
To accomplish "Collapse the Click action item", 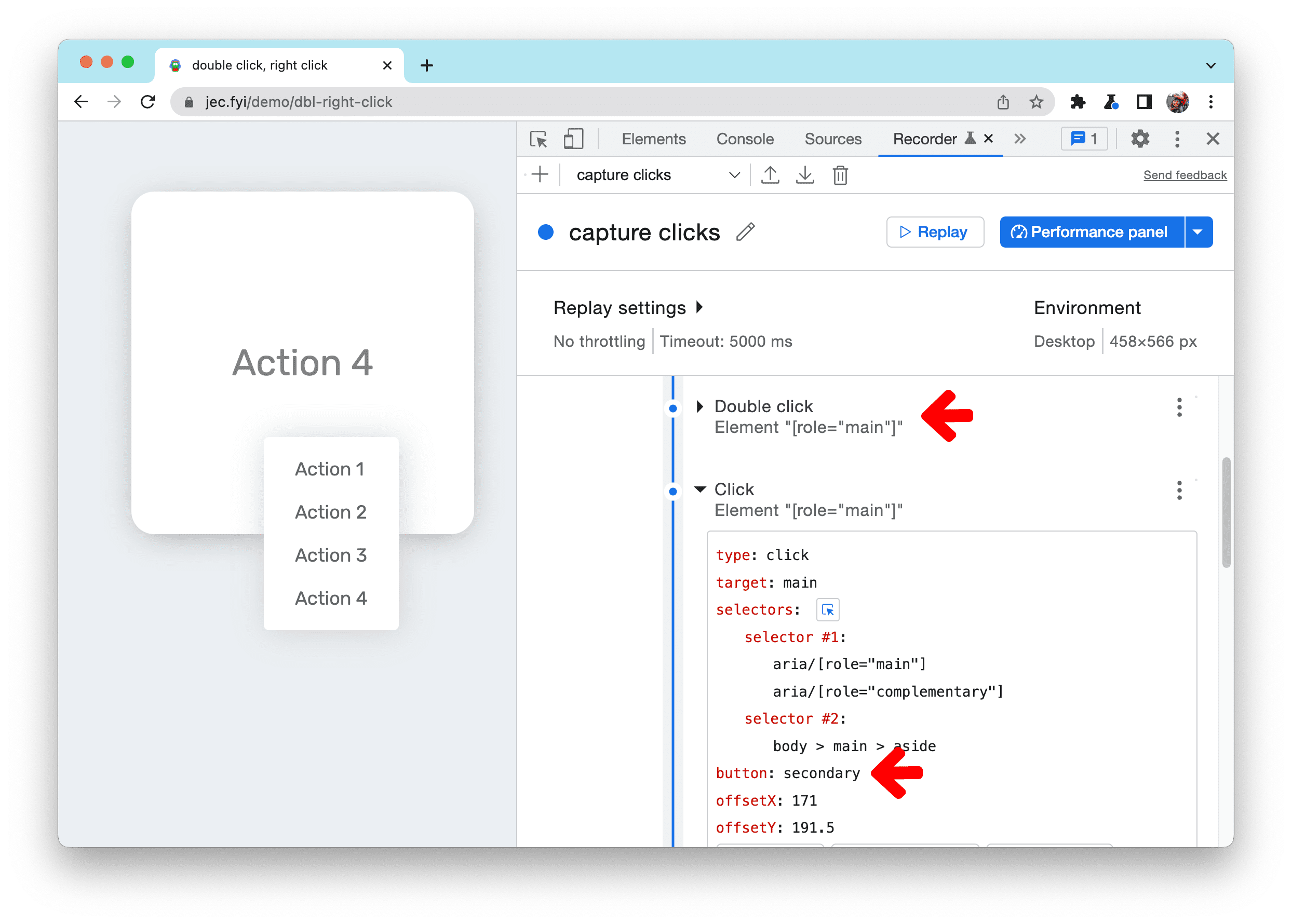I will pos(700,490).
